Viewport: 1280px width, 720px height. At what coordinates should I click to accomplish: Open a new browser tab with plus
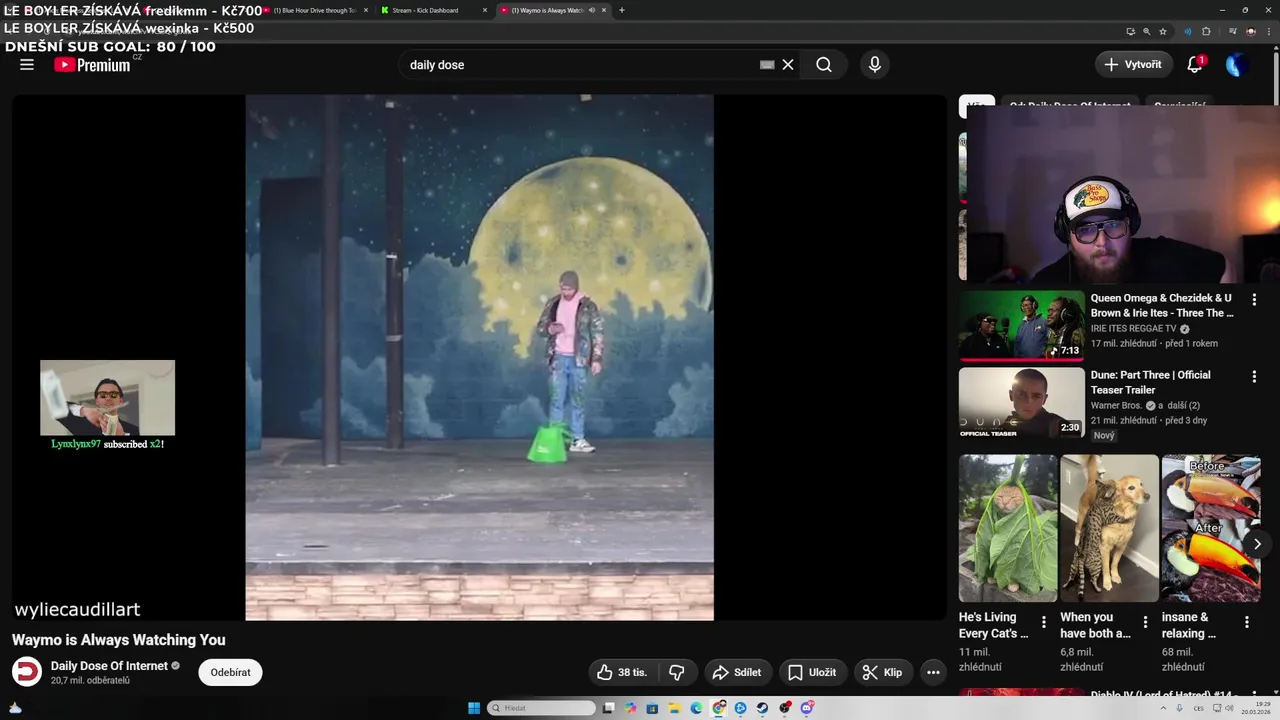click(x=622, y=10)
